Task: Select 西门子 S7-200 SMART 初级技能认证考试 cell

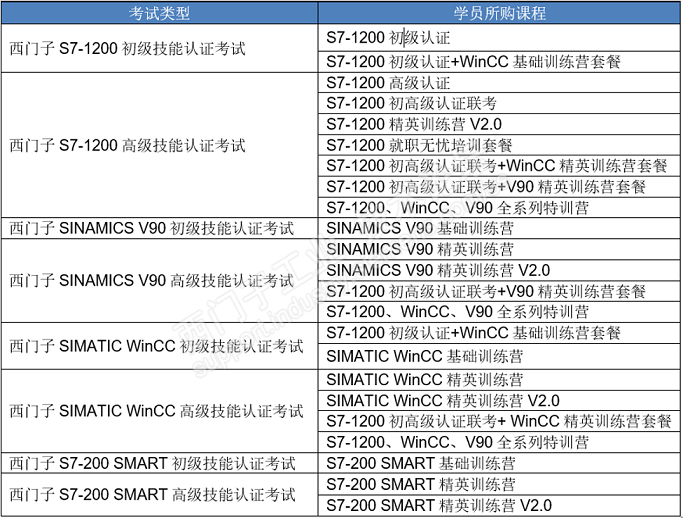Action: pos(159,463)
